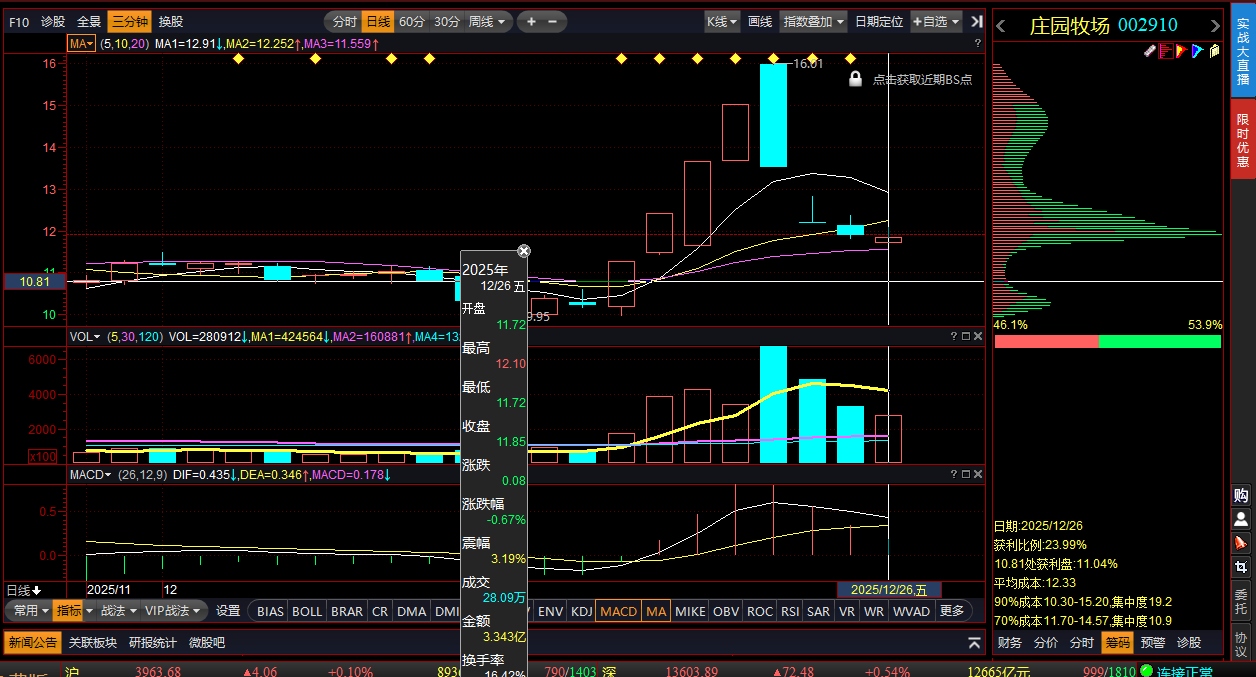Click the red-green profit ratio bar
1256x677 pixels.
1108,341
